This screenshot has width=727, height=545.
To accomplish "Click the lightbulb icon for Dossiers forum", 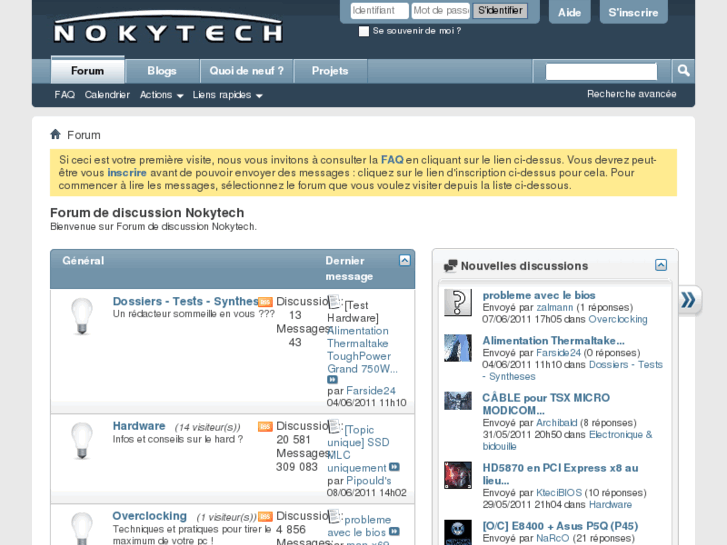I will (82, 316).
